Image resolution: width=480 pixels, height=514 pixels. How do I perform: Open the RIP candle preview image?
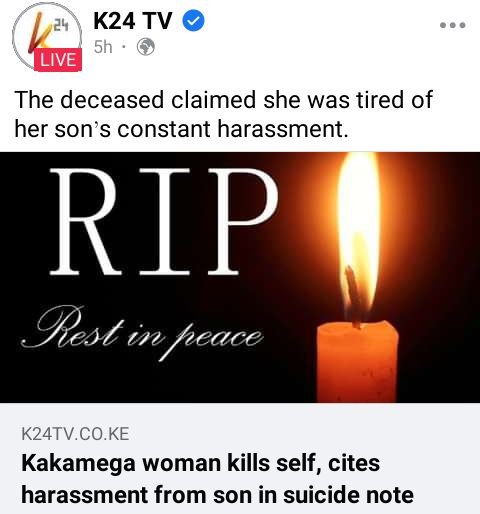(240, 277)
